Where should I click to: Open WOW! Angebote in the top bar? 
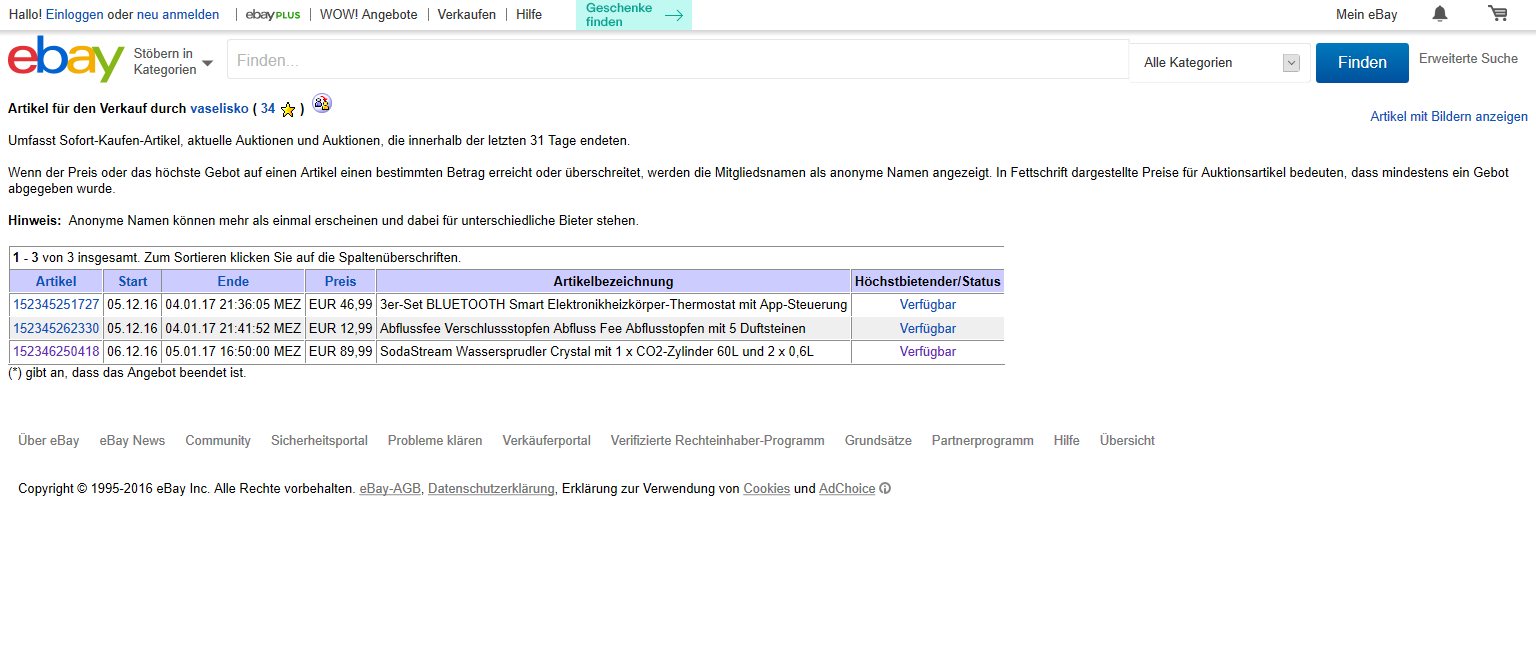369,14
